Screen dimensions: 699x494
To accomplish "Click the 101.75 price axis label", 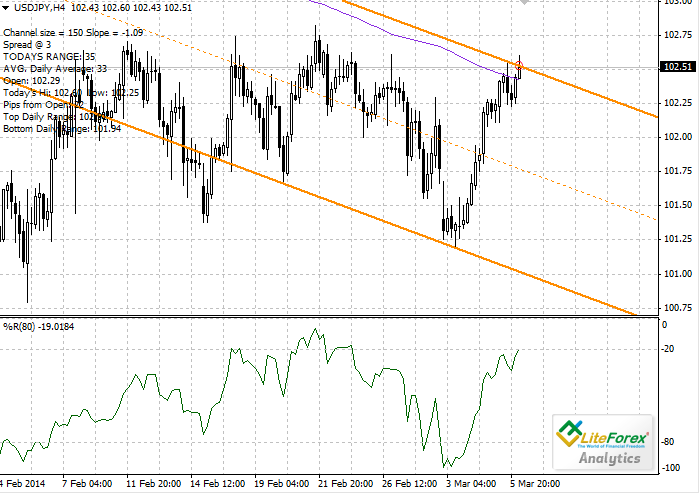I will [678, 171].
